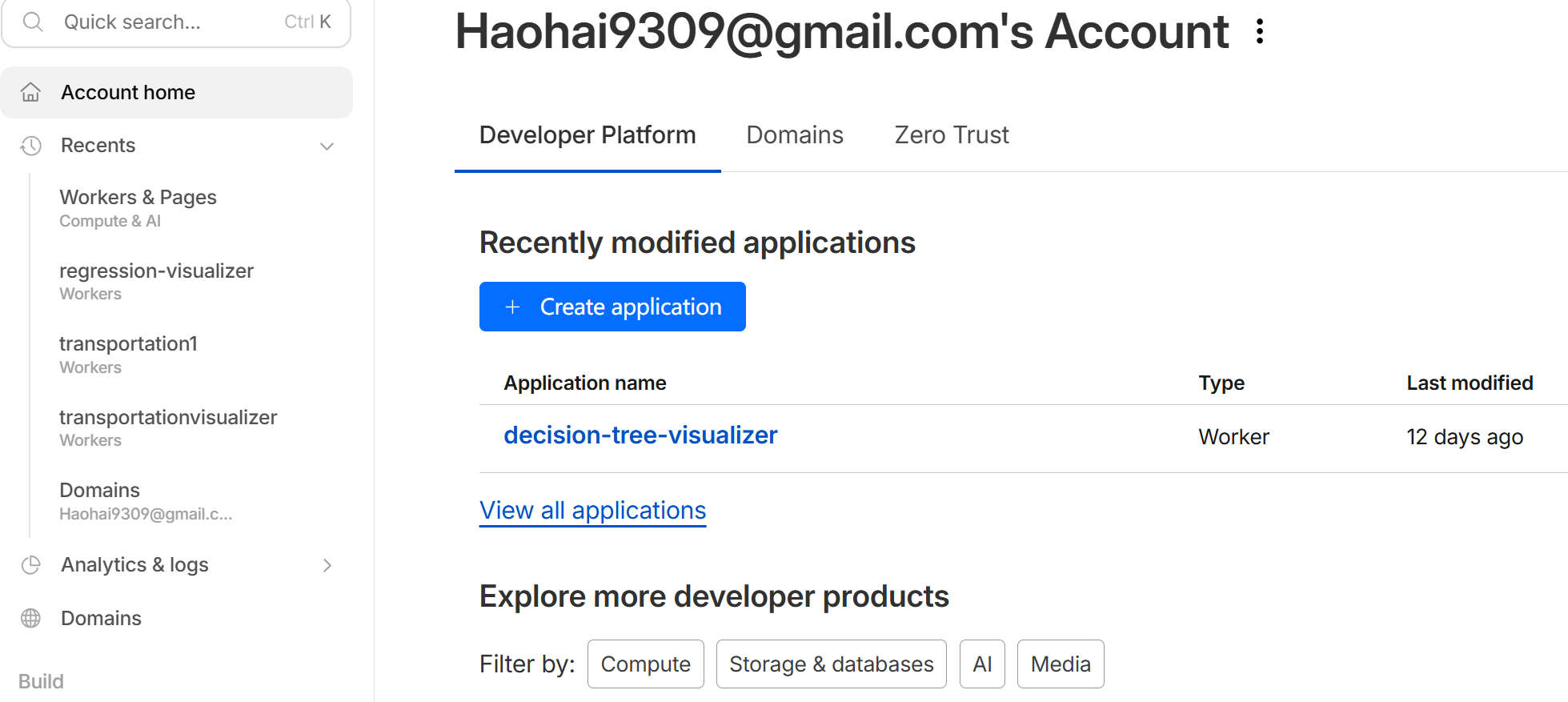Toggle the Storage & databases filter
1568x702 pixels.
831,664
